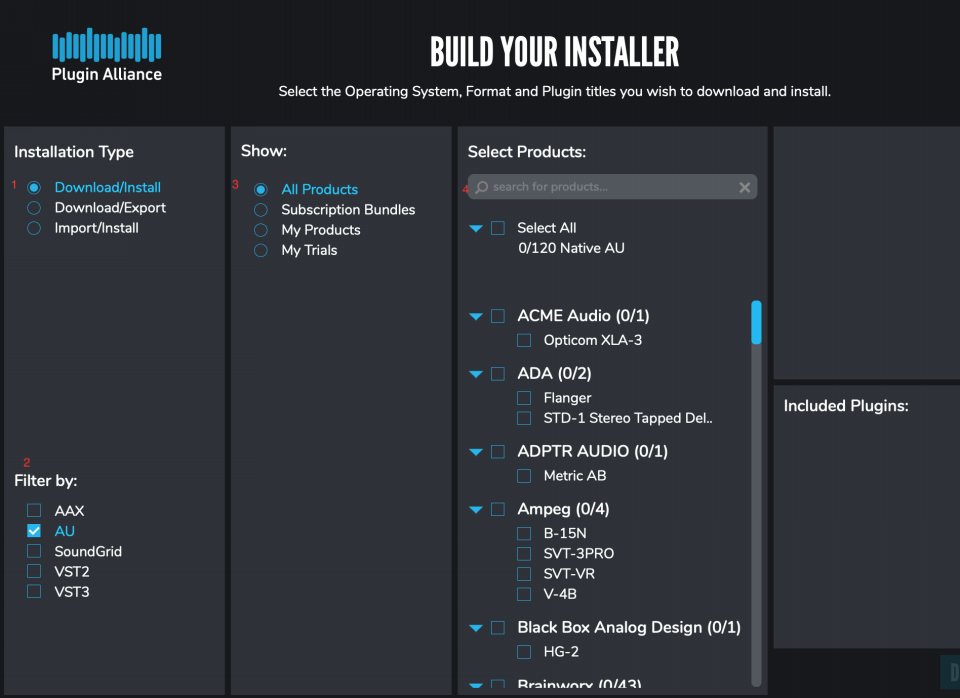Tick the VST3 format checkbox
This screenshot has height=698, width=960.
34,591
